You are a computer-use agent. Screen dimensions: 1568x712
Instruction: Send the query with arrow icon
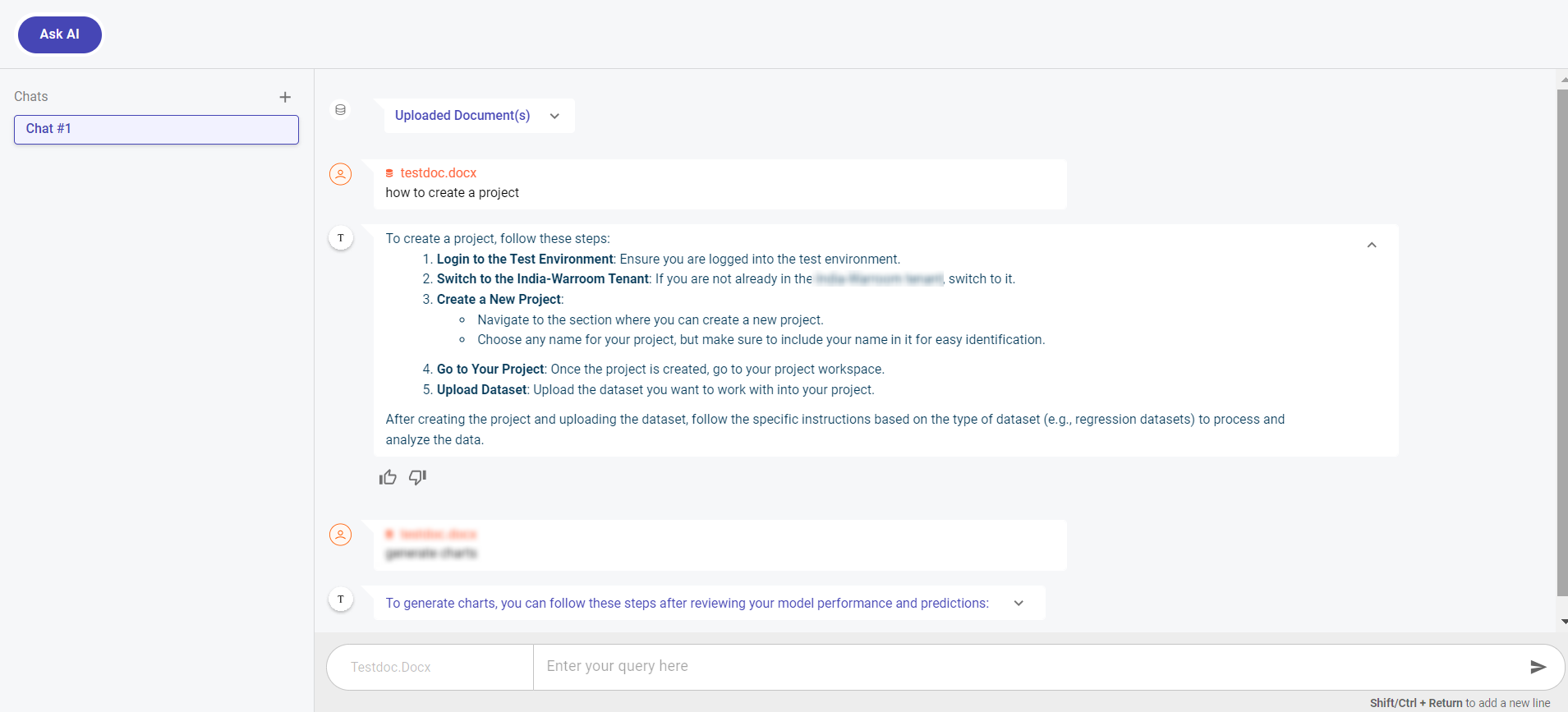[1538, 667]
